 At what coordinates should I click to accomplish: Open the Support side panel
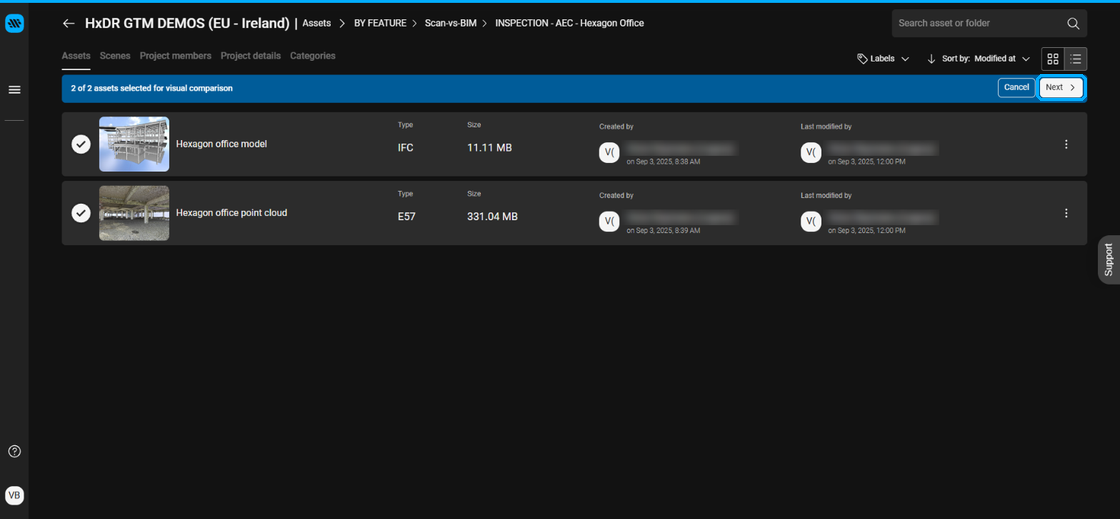[x=1109, y=260]
